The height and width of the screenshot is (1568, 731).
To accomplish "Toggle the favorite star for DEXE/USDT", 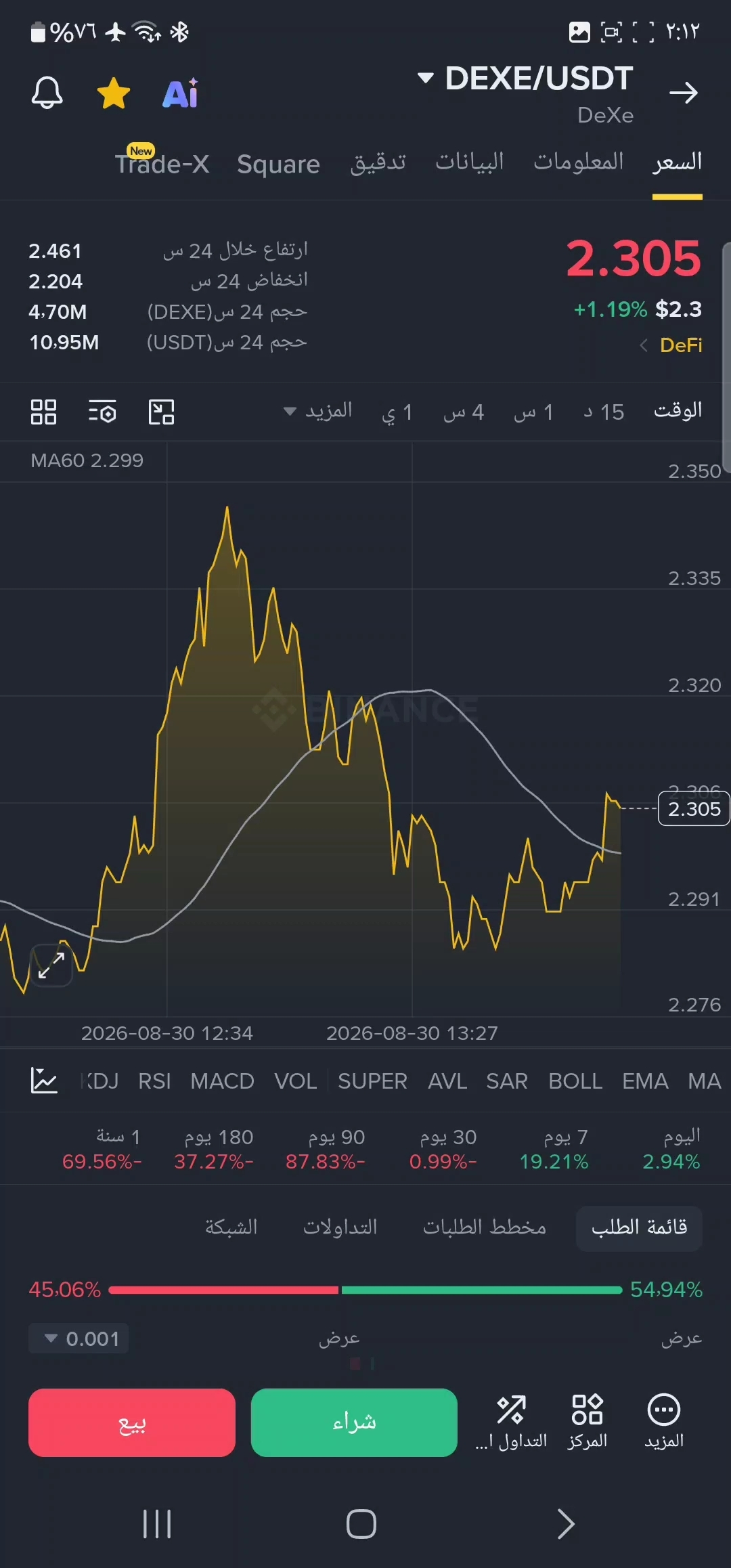I will coord(114,93).
